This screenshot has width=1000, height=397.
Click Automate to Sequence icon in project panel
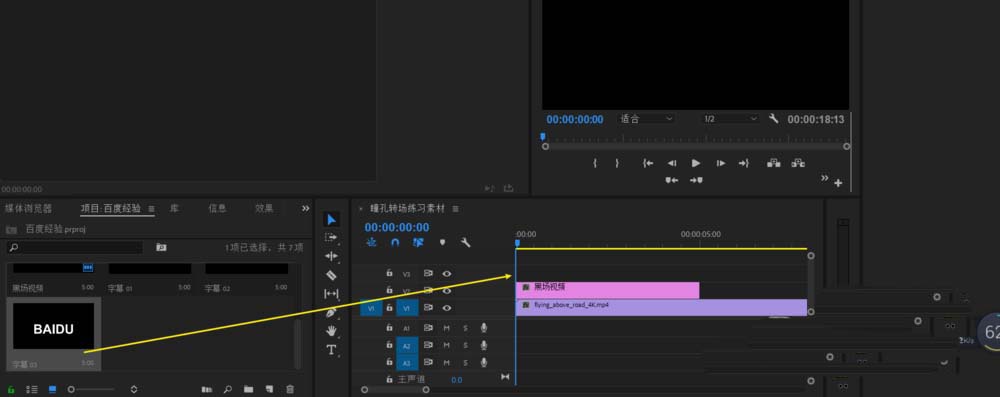tap(207, 389)
